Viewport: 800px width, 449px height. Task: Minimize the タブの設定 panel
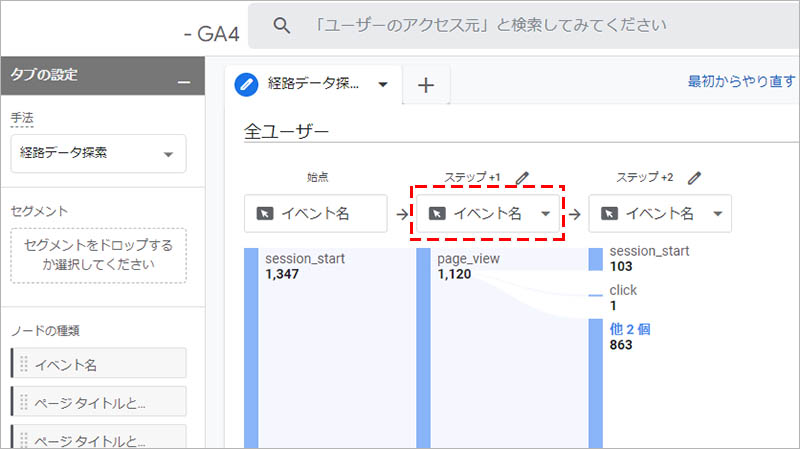tap(183, 77)
